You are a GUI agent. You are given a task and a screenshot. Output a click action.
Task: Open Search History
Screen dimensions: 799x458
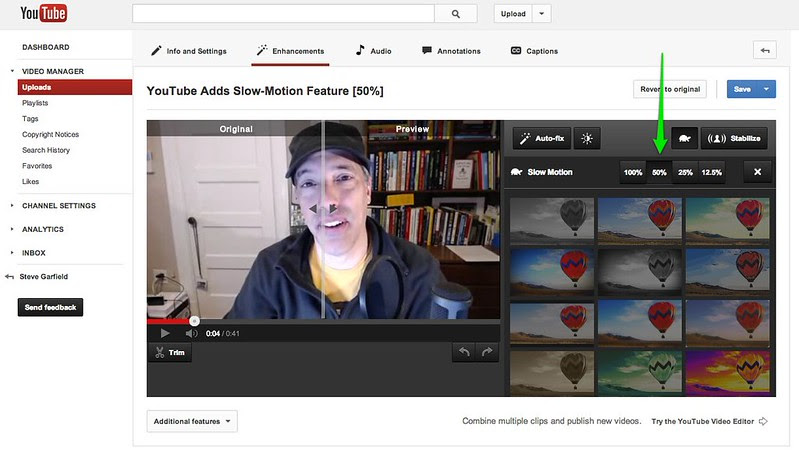pyautogui.click(x=46, y=150)
